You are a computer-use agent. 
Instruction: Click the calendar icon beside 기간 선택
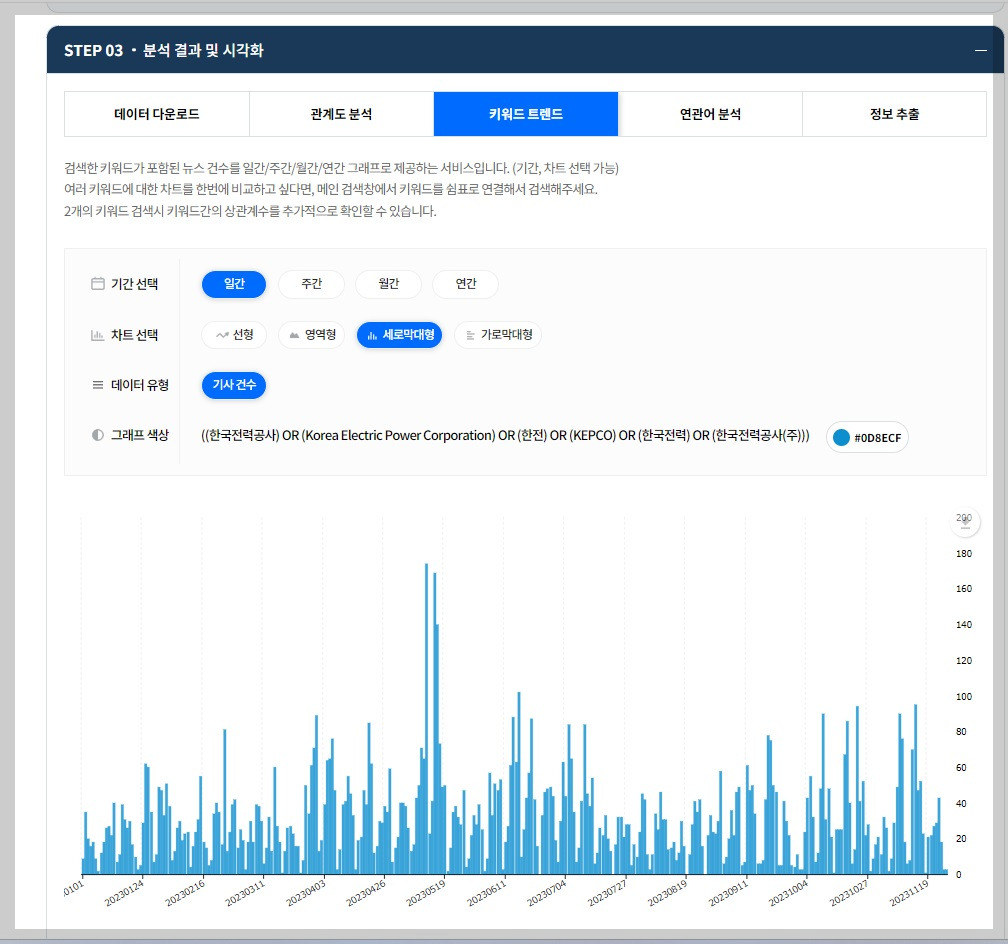(98, 284)
